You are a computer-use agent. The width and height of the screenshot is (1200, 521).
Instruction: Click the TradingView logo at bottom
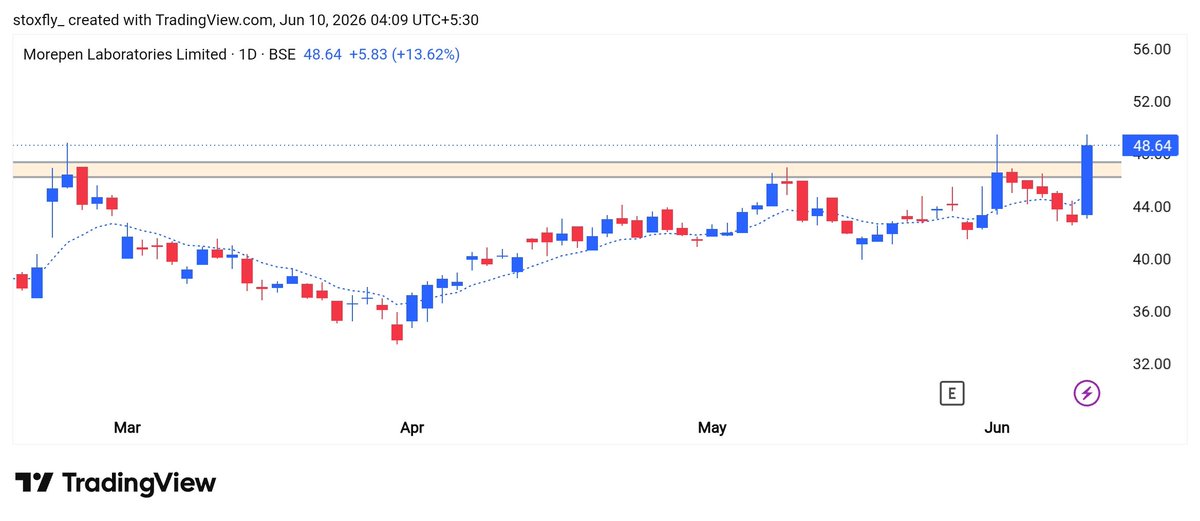(116, 483)
